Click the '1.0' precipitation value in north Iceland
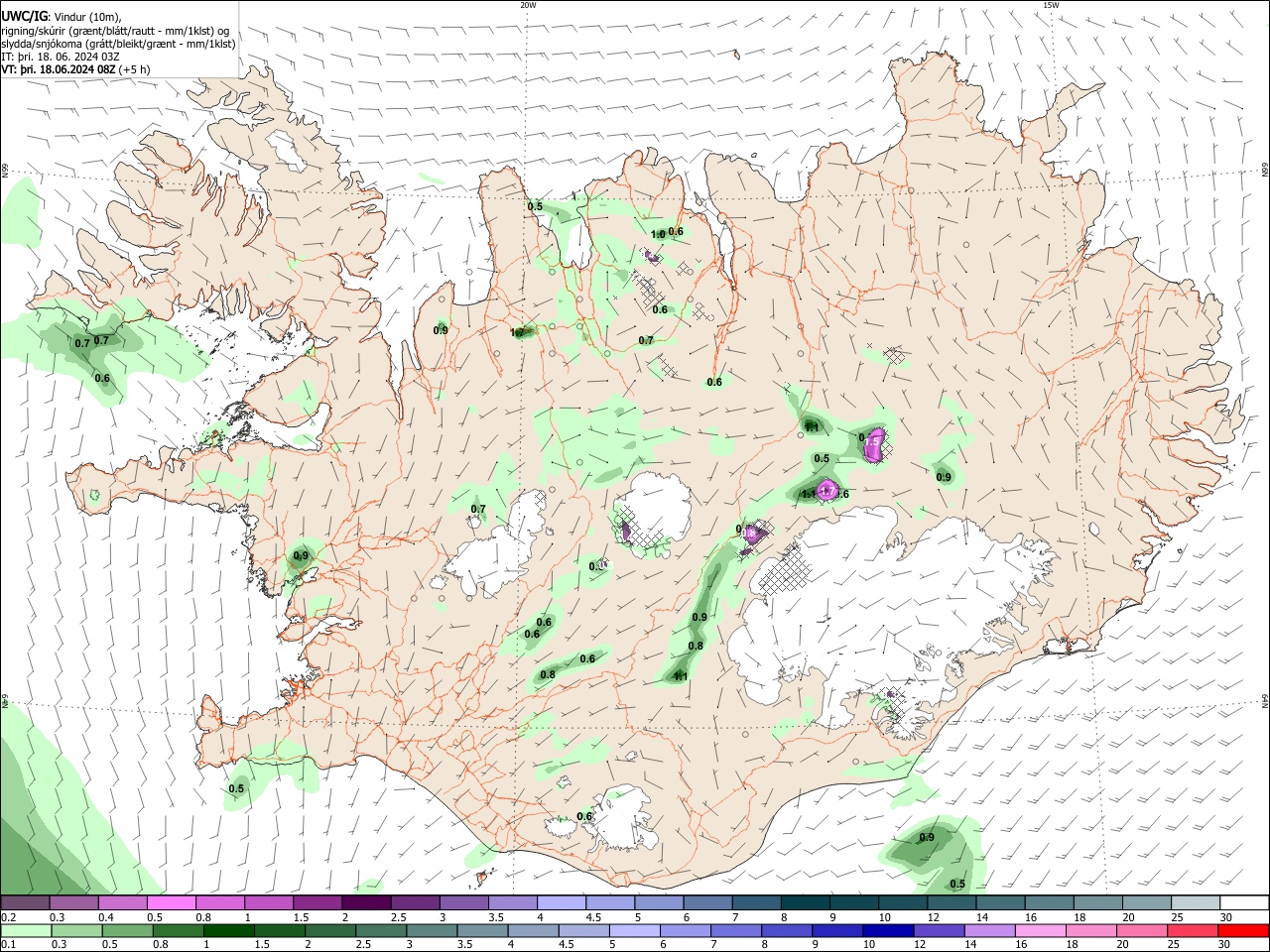This screenshot has width=1270, height=952. [658, 234]
